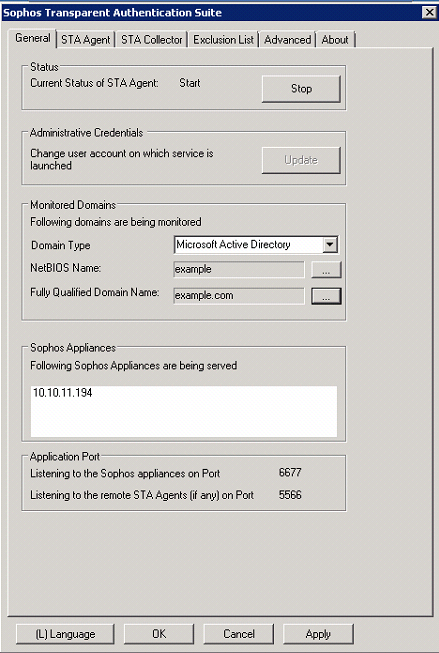Click Change user account description text
Screen dimensions: 439x653
coord(122,160)
